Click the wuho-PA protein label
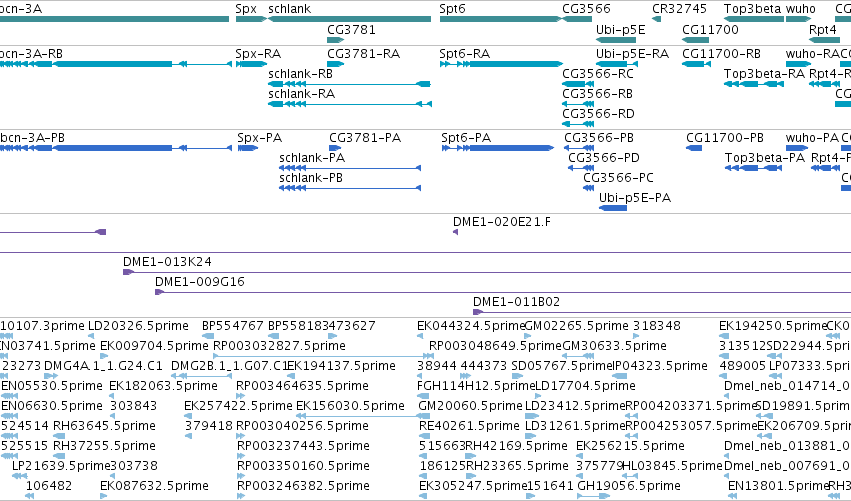851x501 pixels. (812, 138)
